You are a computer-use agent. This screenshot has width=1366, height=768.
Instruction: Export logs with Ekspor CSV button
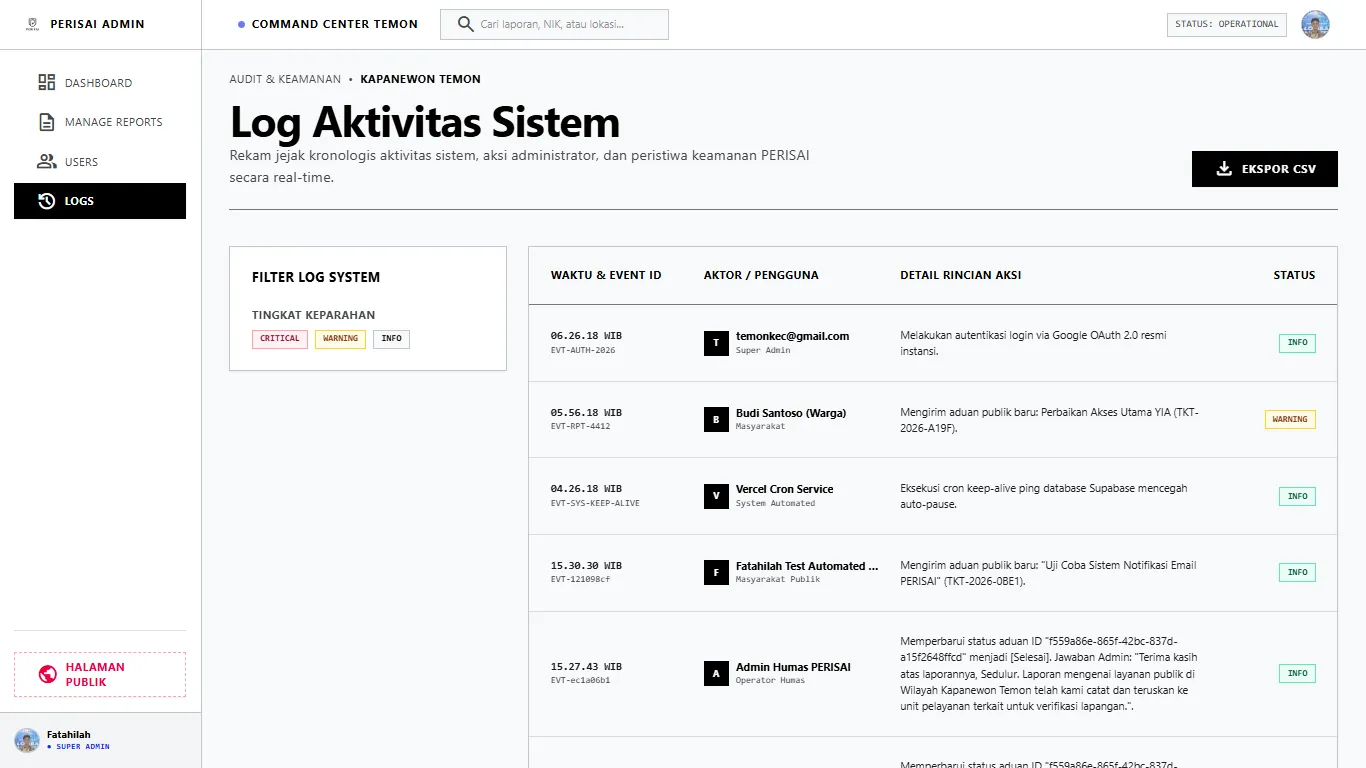pyautogui.click(x=1265, y=169)
